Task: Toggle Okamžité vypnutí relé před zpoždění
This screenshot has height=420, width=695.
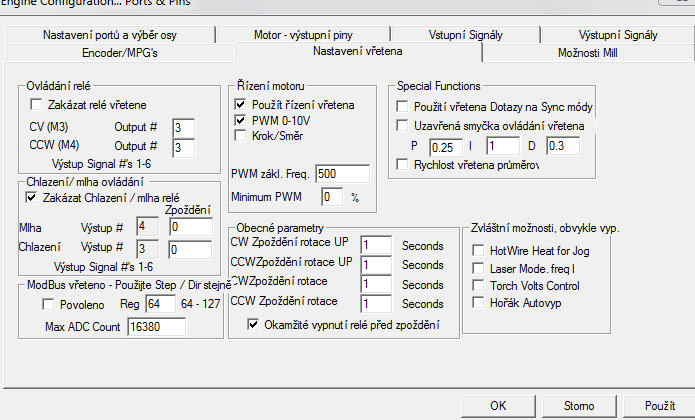Action: [x=253, y=325]
